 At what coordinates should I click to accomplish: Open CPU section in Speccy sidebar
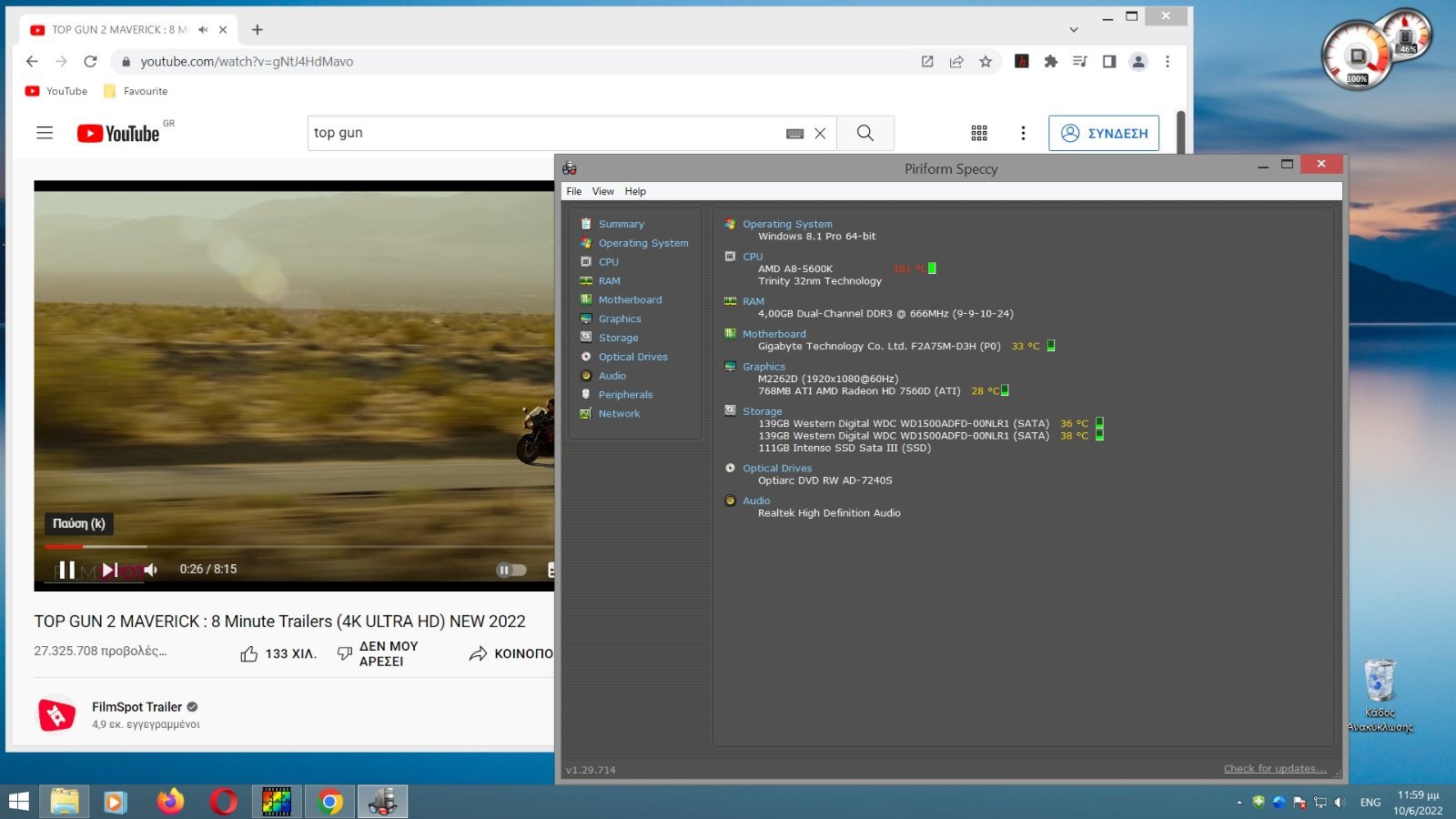pos(608,262)
